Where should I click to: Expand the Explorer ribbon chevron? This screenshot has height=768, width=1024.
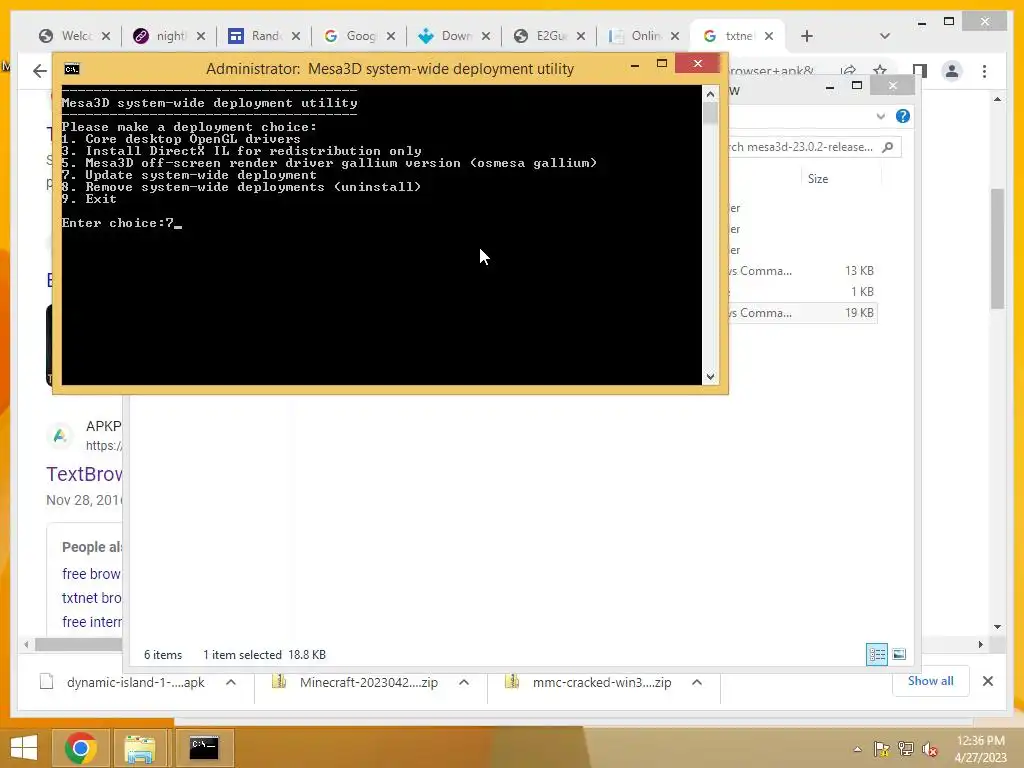[x=880, y=116]
